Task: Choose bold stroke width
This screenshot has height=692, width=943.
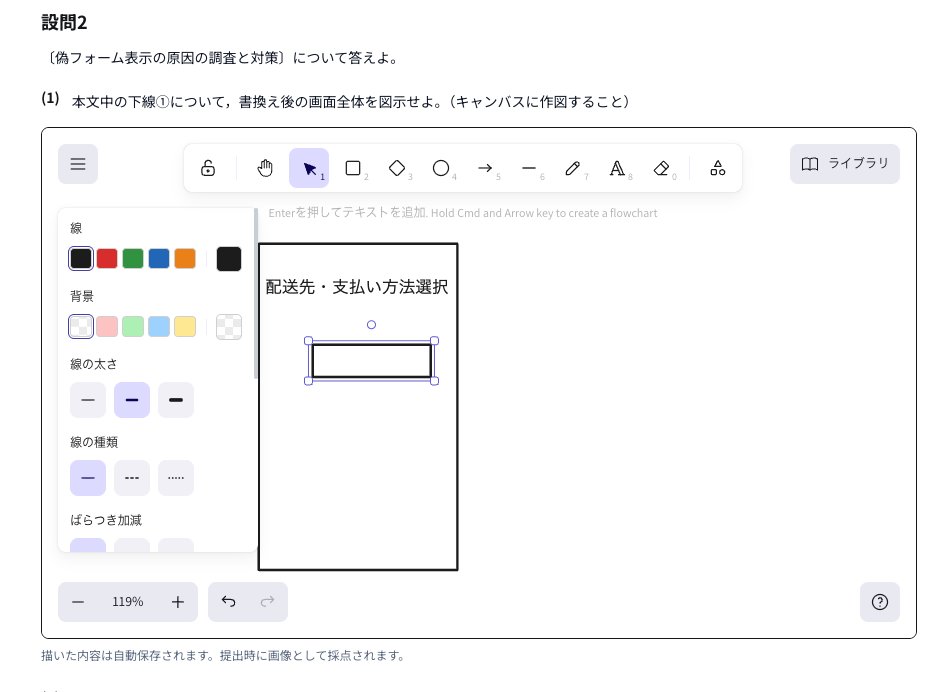Action: tap(132, 400)
